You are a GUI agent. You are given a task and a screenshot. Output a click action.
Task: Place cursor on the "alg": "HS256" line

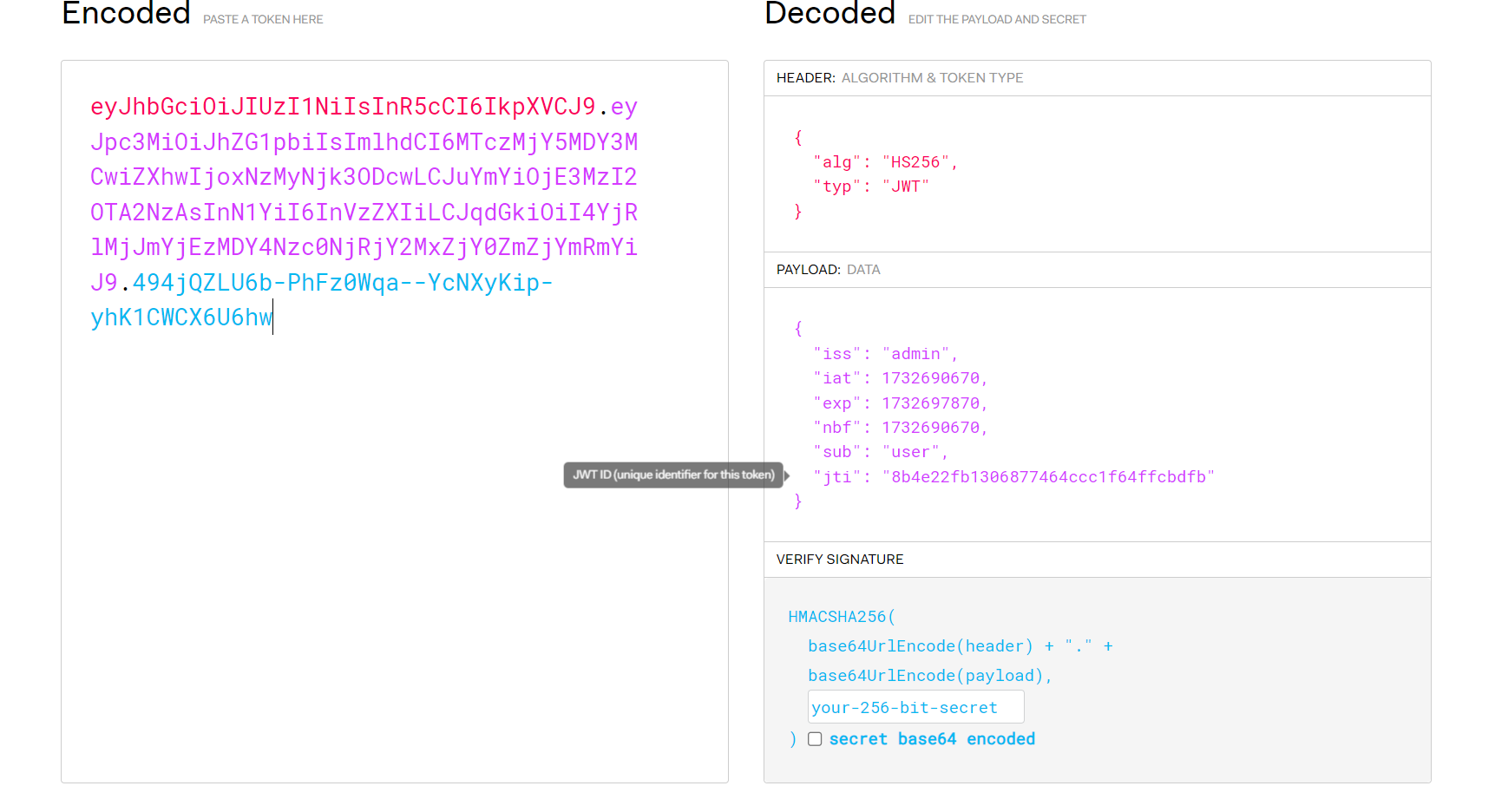point(885,162)
